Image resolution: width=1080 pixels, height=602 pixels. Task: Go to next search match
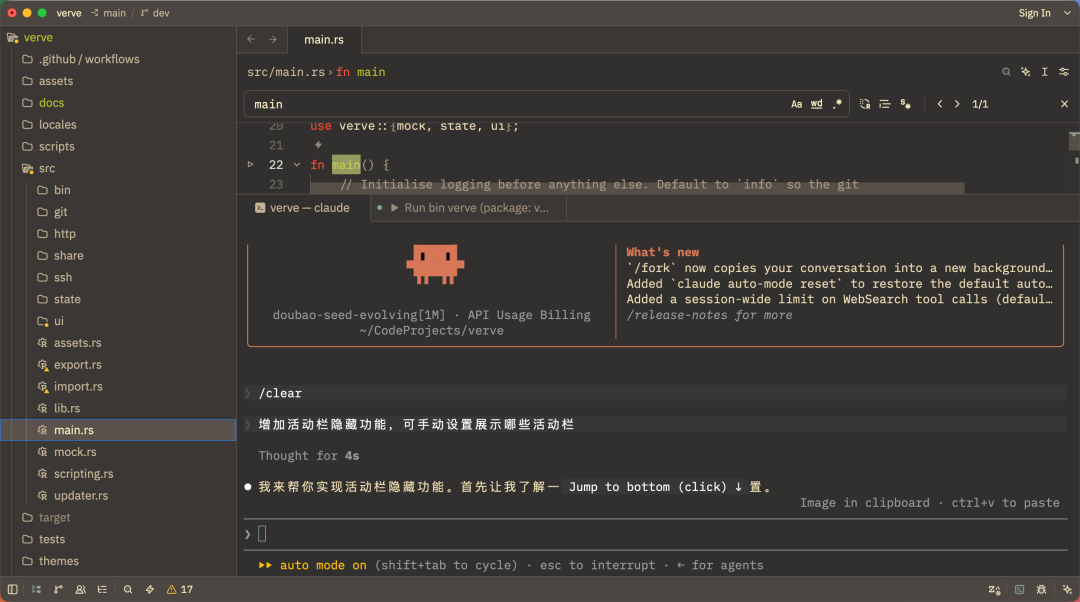click(957, 104)
